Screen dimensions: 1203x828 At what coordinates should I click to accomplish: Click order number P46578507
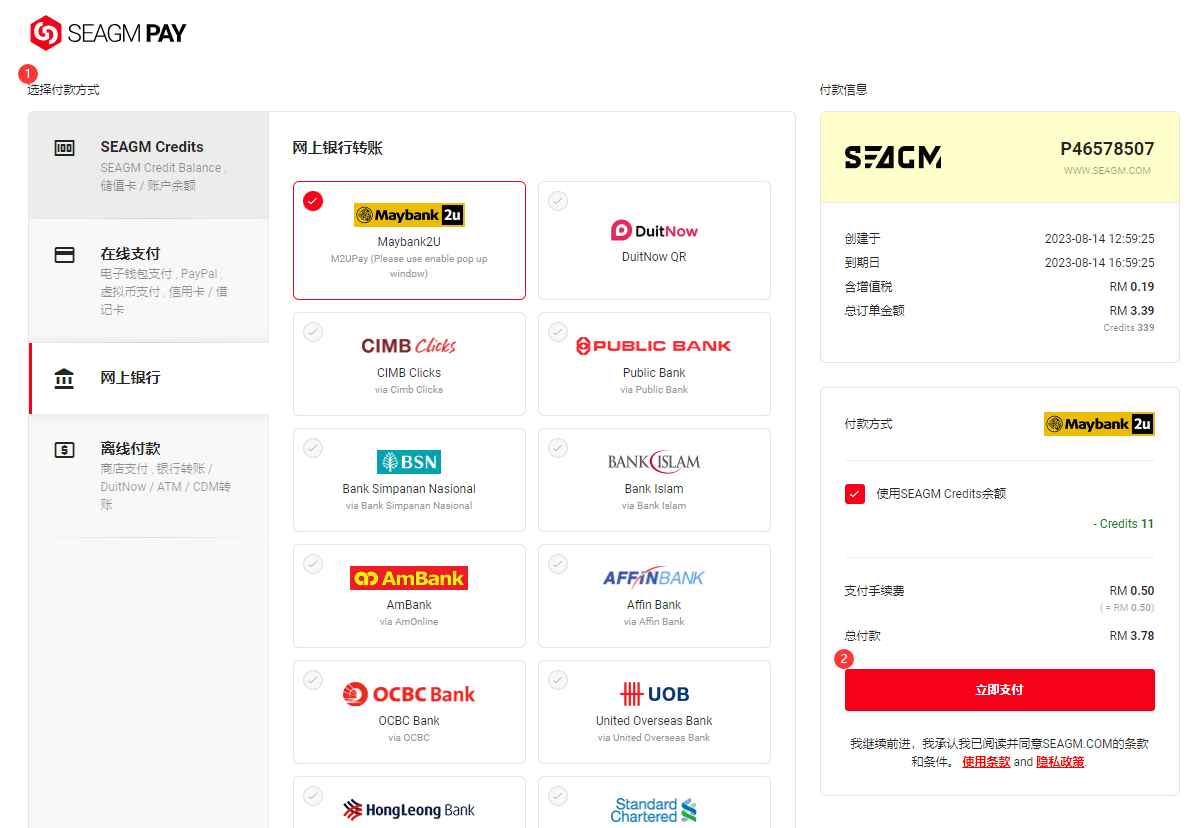pos(1107,149)
